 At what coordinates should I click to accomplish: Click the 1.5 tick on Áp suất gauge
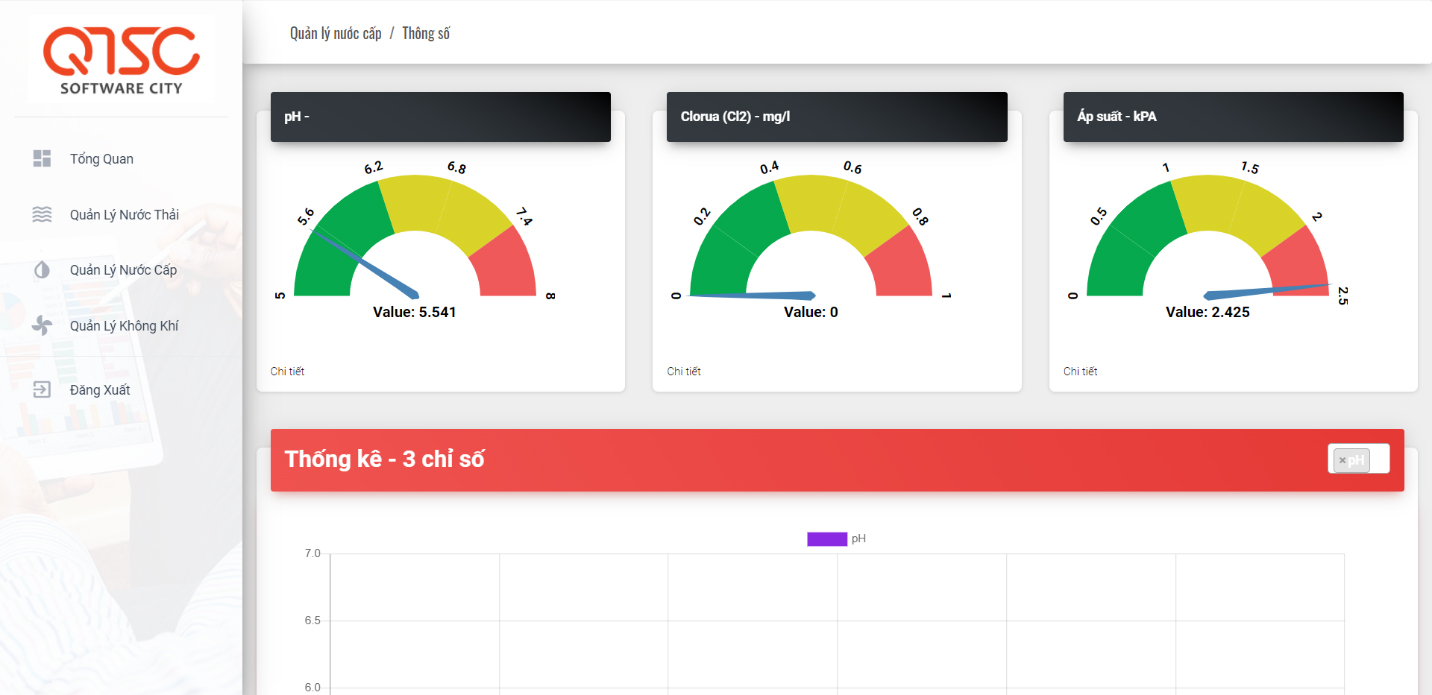[x=1250, y=168]
